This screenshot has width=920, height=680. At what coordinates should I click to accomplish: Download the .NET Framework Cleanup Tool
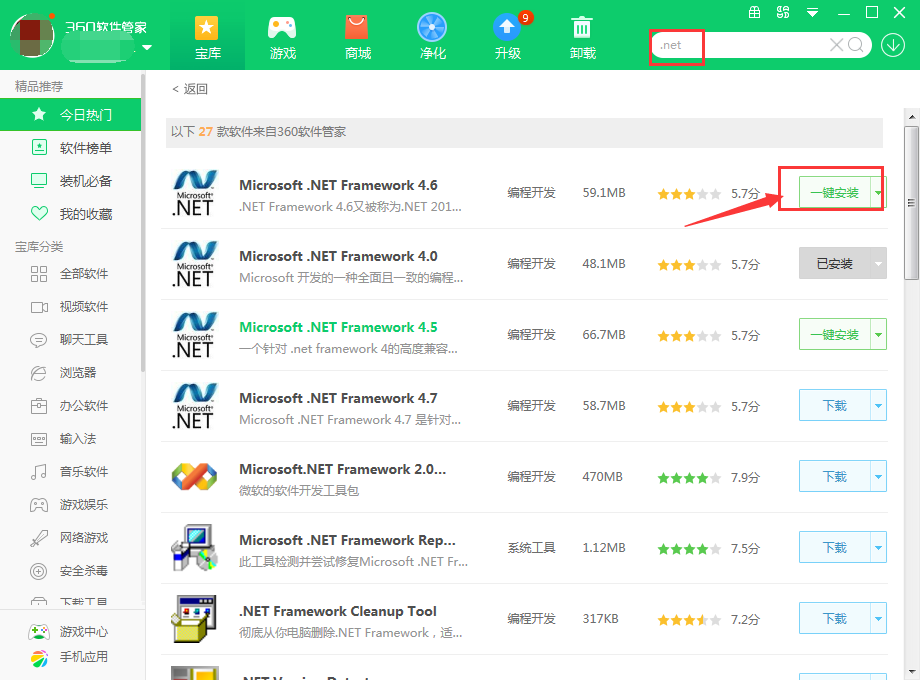tap(834, 619)
